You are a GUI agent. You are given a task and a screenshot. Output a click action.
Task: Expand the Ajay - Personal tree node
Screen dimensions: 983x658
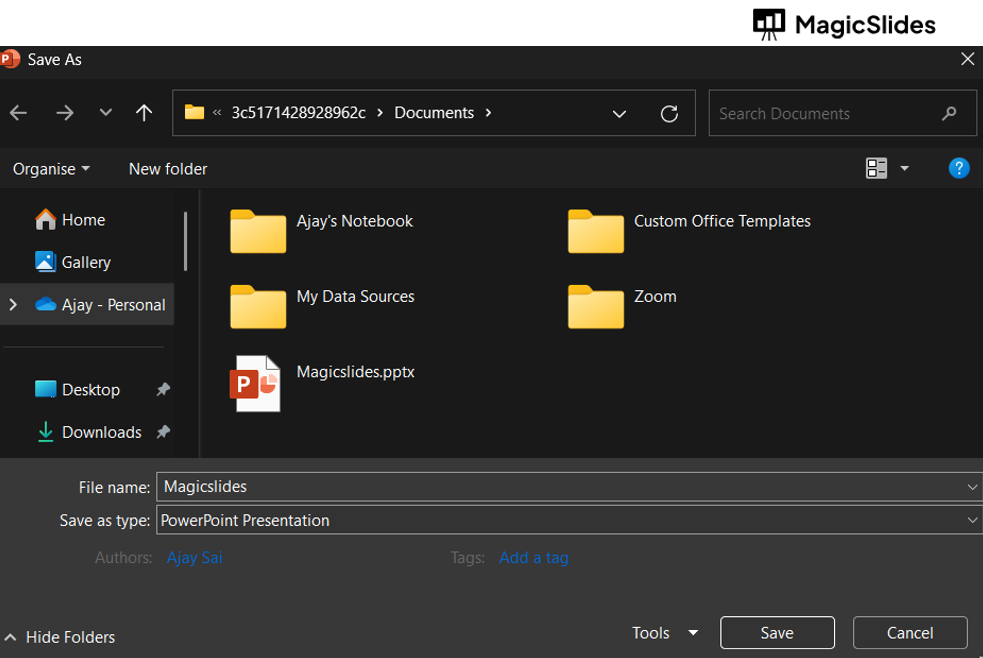[13, 304]
